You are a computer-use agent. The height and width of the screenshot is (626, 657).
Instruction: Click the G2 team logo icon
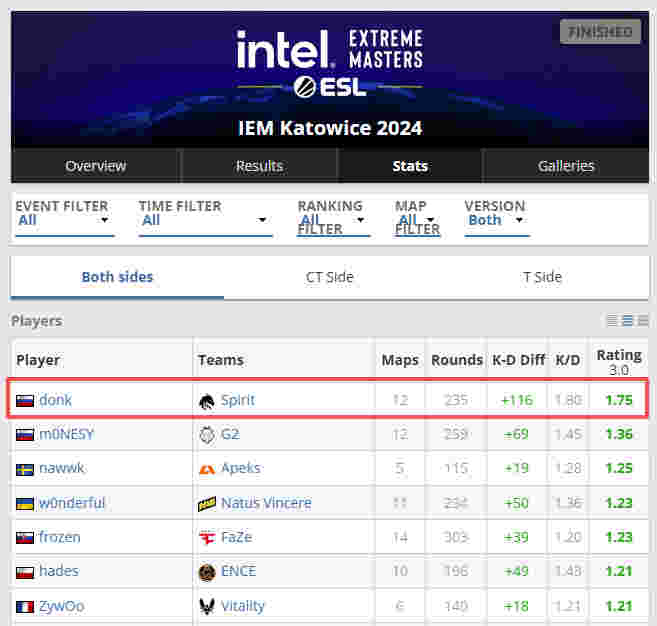click(x=206, y=435)
